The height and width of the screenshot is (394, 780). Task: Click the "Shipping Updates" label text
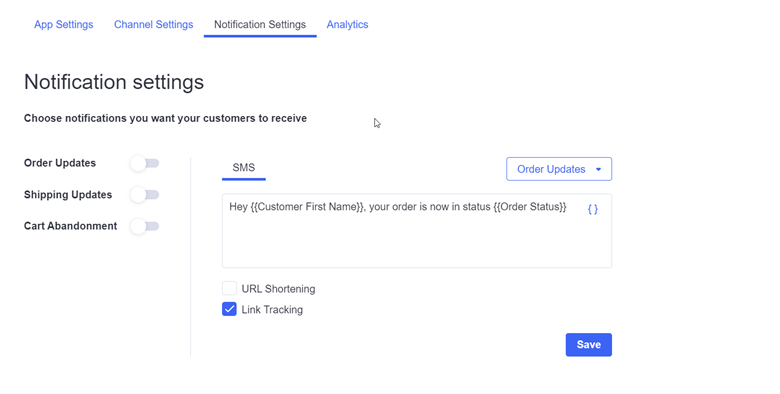68,195
